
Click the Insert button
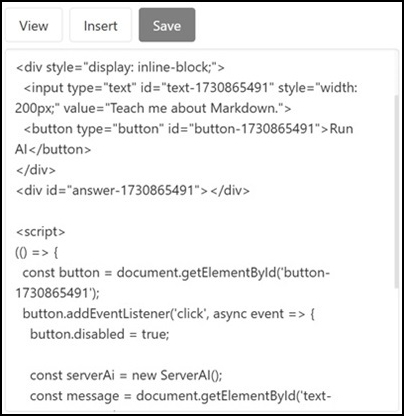(x=100, y=26)
